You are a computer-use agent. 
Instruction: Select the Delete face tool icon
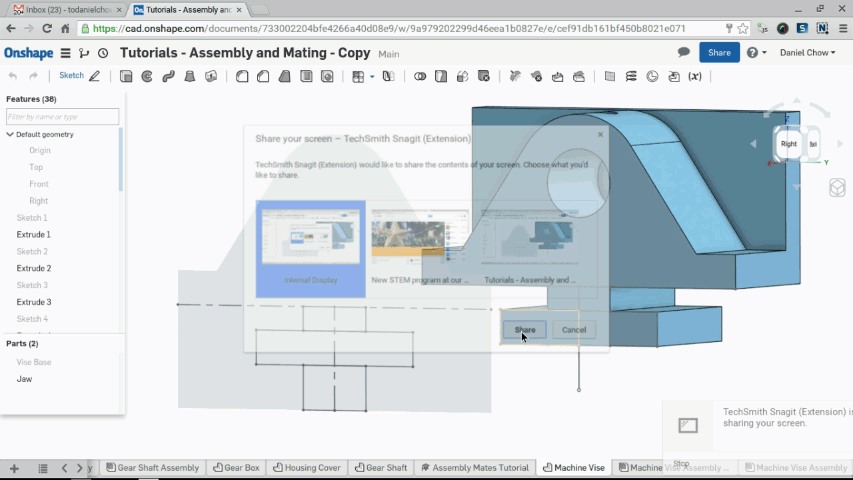(x=536, y=76)
